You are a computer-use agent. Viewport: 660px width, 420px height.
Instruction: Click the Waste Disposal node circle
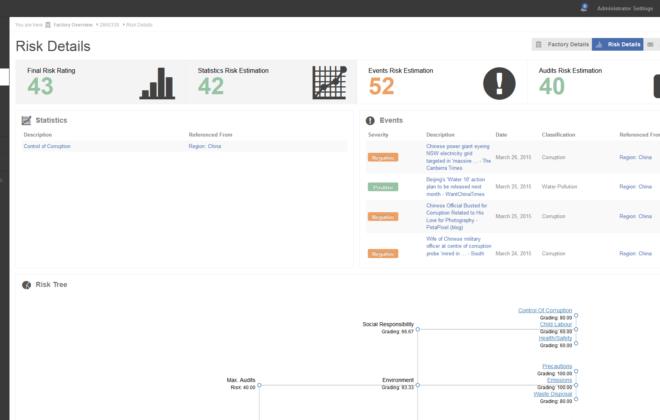coord(576,399)
